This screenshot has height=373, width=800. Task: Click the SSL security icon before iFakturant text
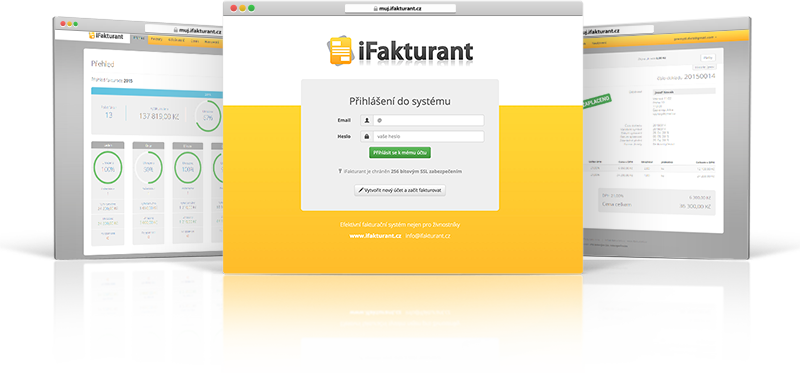pos(340,172)
